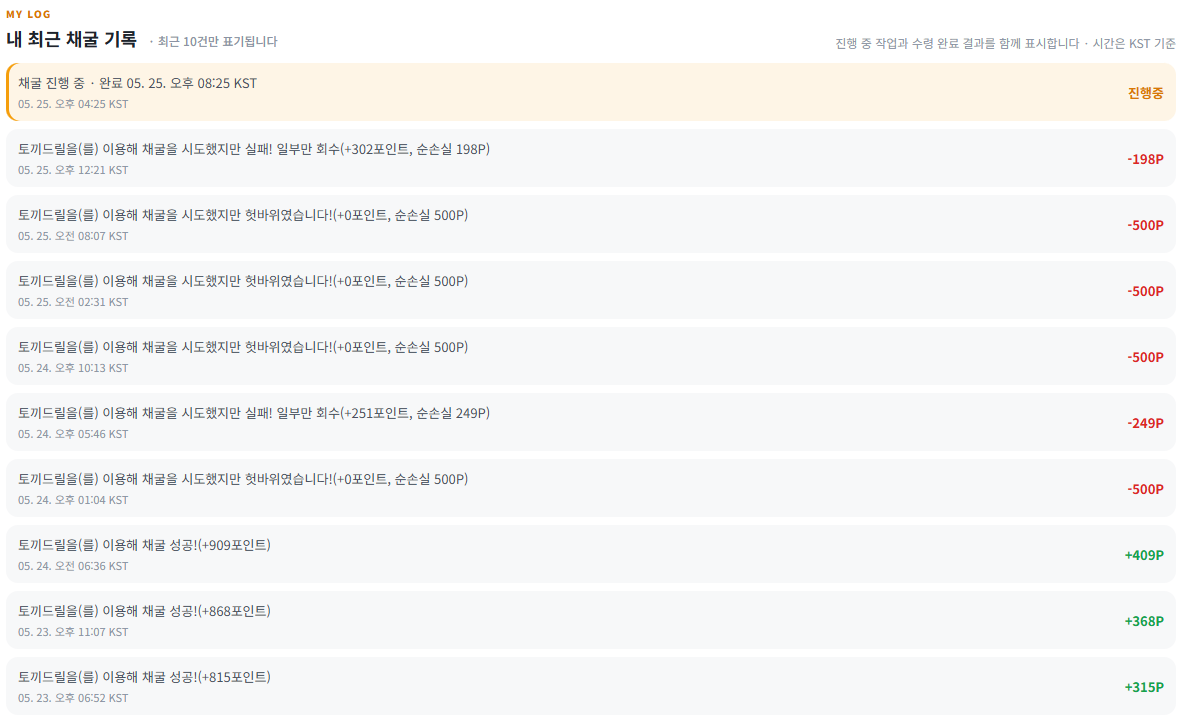Viewport: 1179px width, 723px height.
Task: Click the -198P loss amount
Action: (x=1145, y=159)
